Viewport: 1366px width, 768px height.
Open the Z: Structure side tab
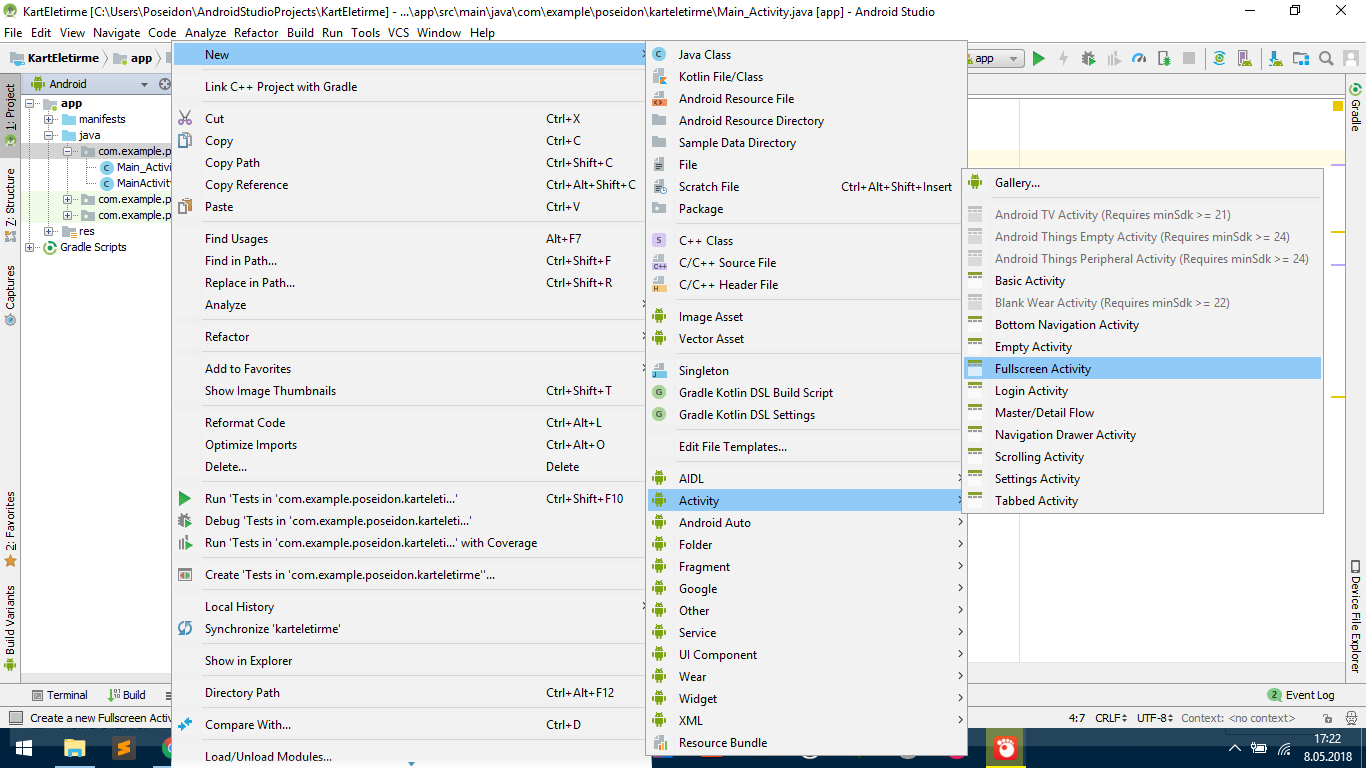pos(10,205)
